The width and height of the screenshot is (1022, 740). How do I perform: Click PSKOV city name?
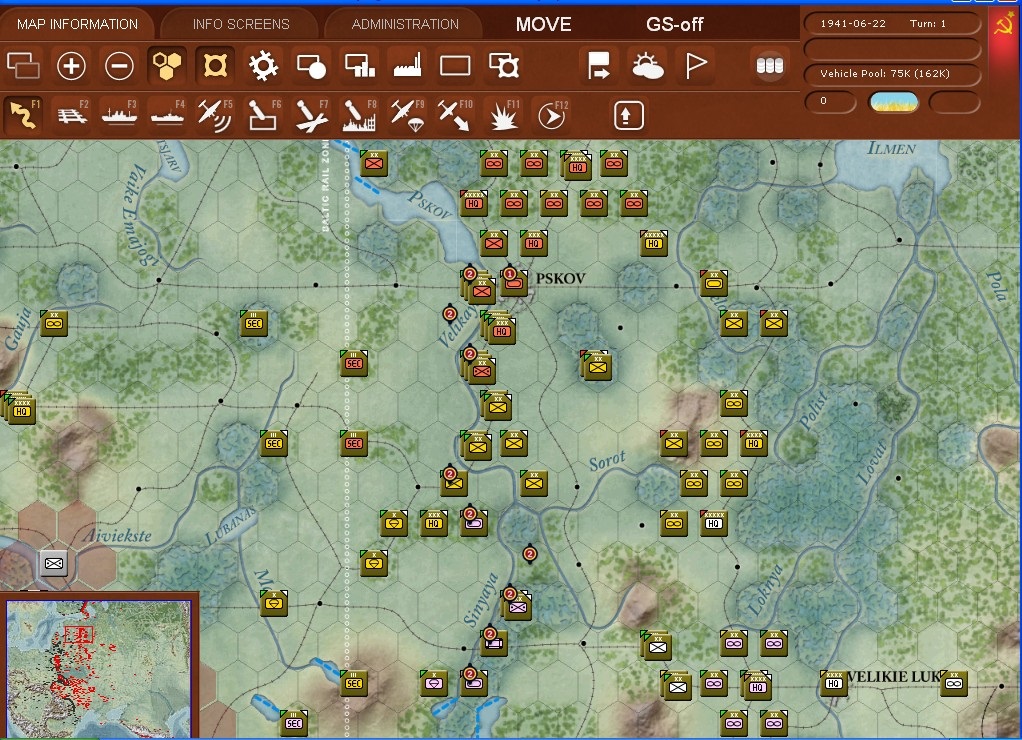[561, 278]
